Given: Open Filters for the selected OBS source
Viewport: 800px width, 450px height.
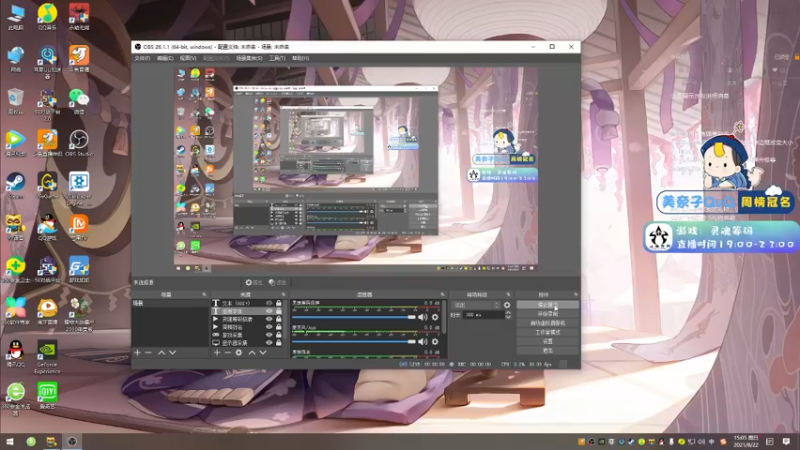Looking at the screenshot, I should (278, 282).
